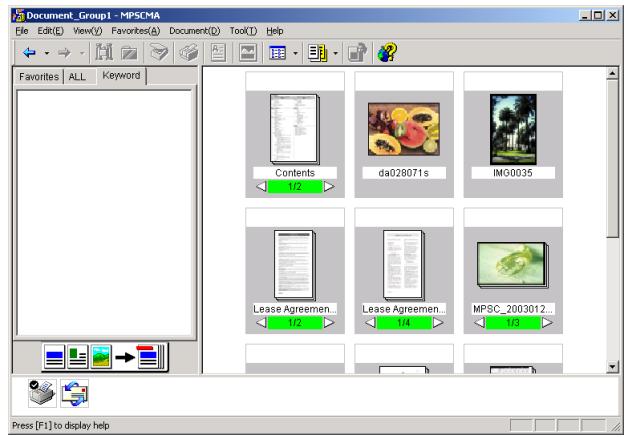The width and height of the screenshot is (629, 437).
Task: Click the landscape image type icon
Action: tap(101, 357)
